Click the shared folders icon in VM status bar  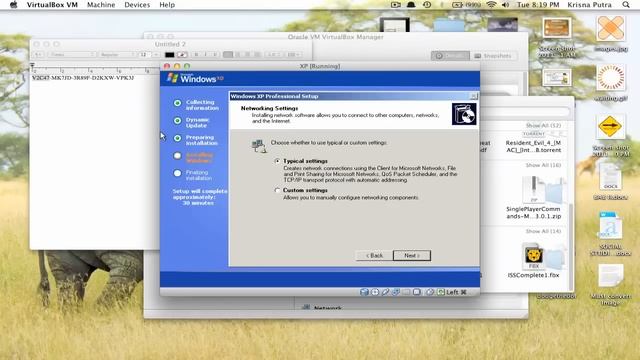click(x=406, y=292)
